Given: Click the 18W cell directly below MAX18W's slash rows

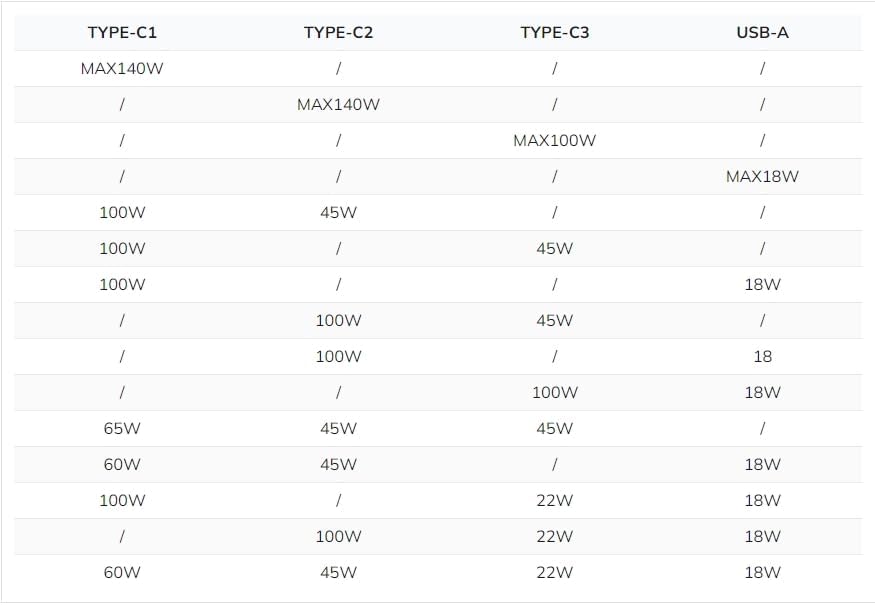Looking at the screenshot, I should 762,285.
